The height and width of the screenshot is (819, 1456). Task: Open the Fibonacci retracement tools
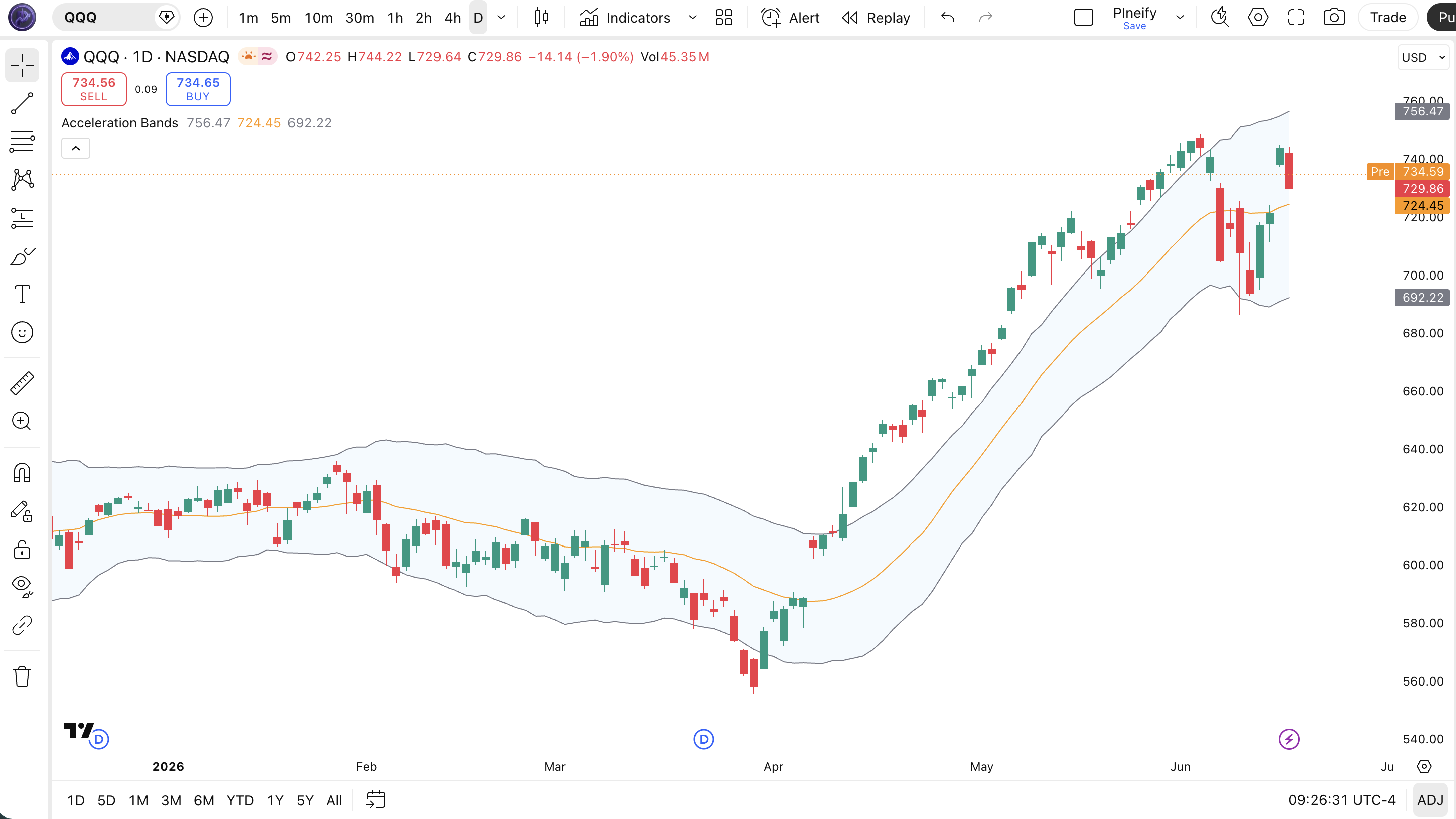(x=22, y=142)
